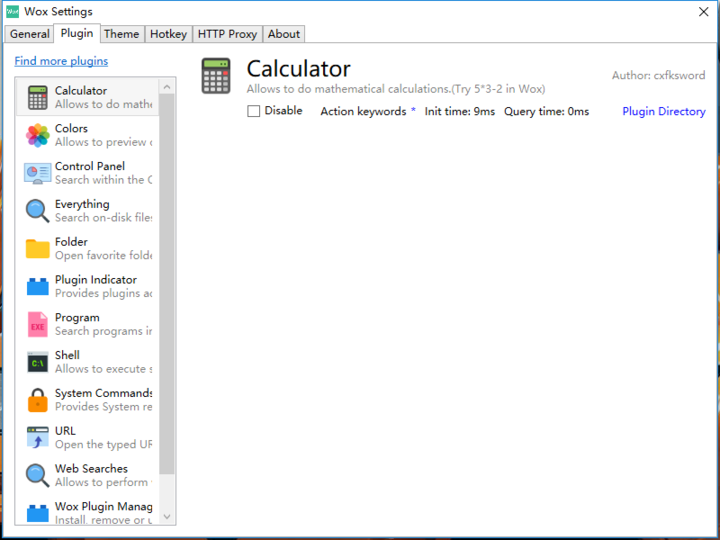
Task: Select the URL browser arrow icon
Action: pos(38,438)
